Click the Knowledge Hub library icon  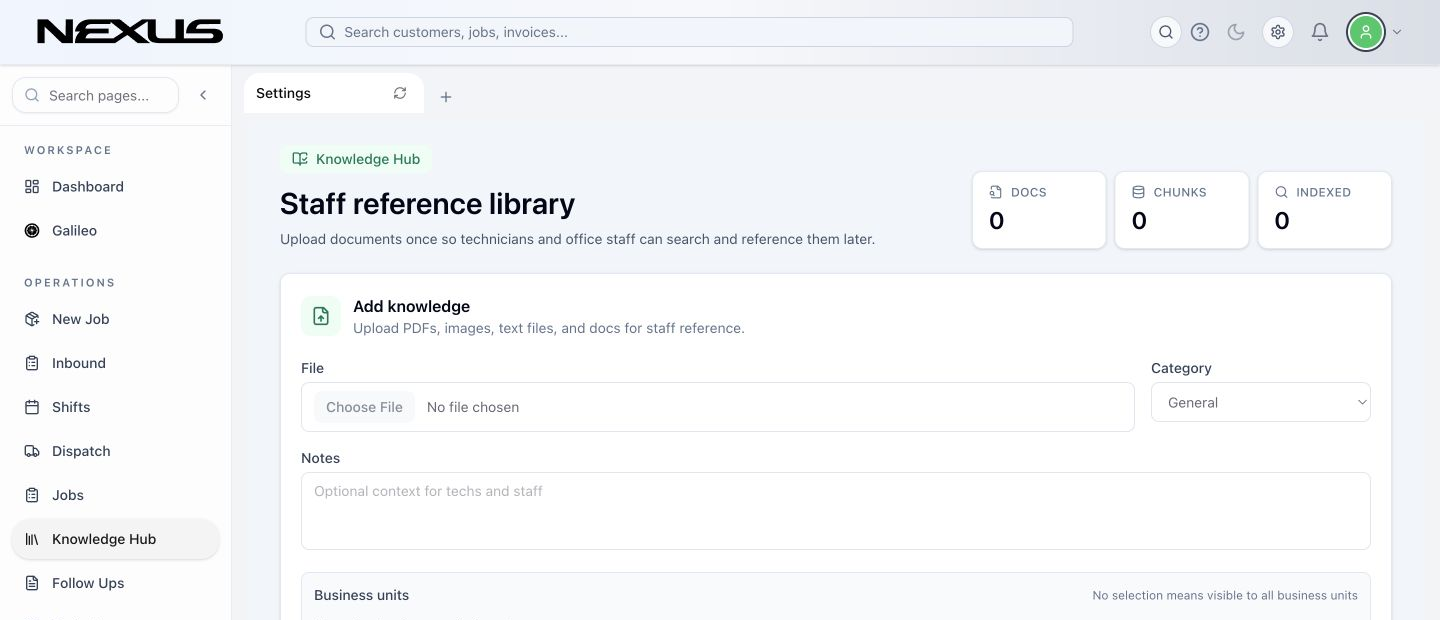(32, 539)
